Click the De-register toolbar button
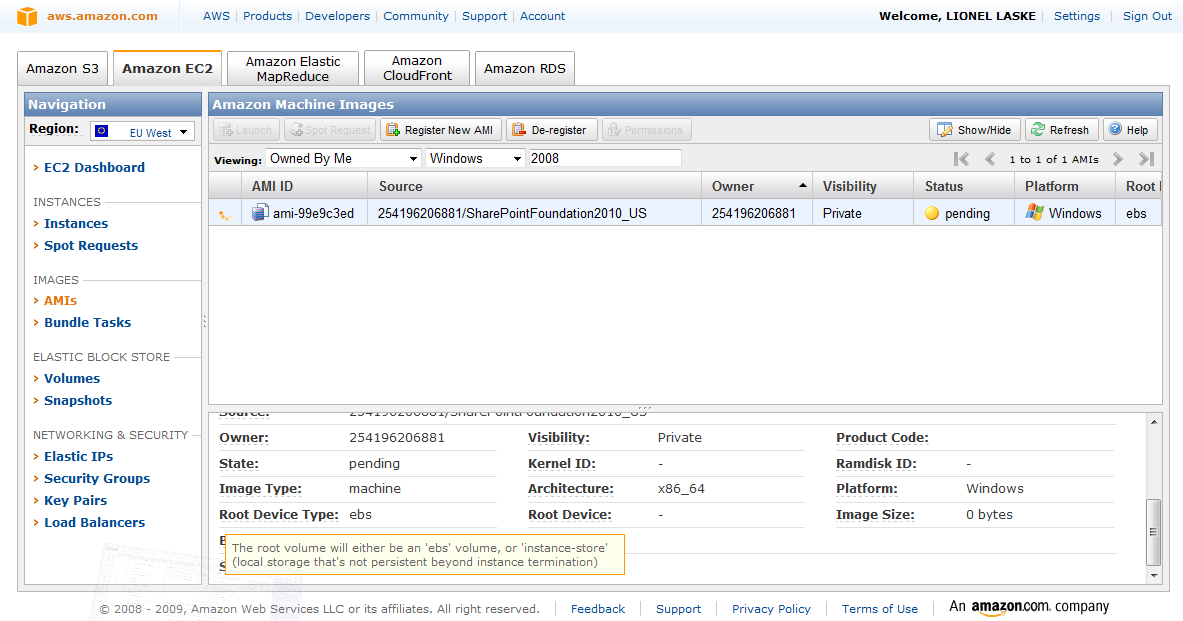Screen dimensions: 1183x621 click(552, 130)
